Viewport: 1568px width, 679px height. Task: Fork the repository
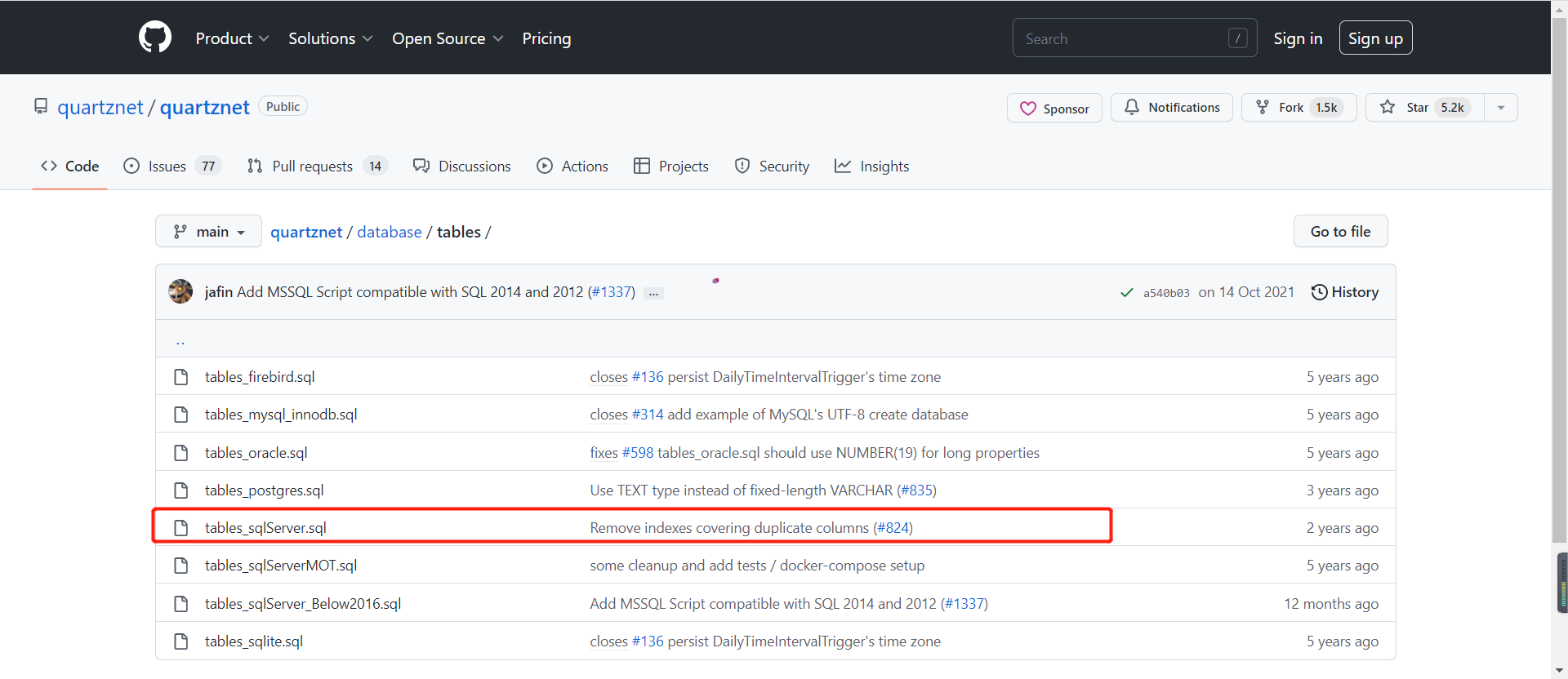1298,108
